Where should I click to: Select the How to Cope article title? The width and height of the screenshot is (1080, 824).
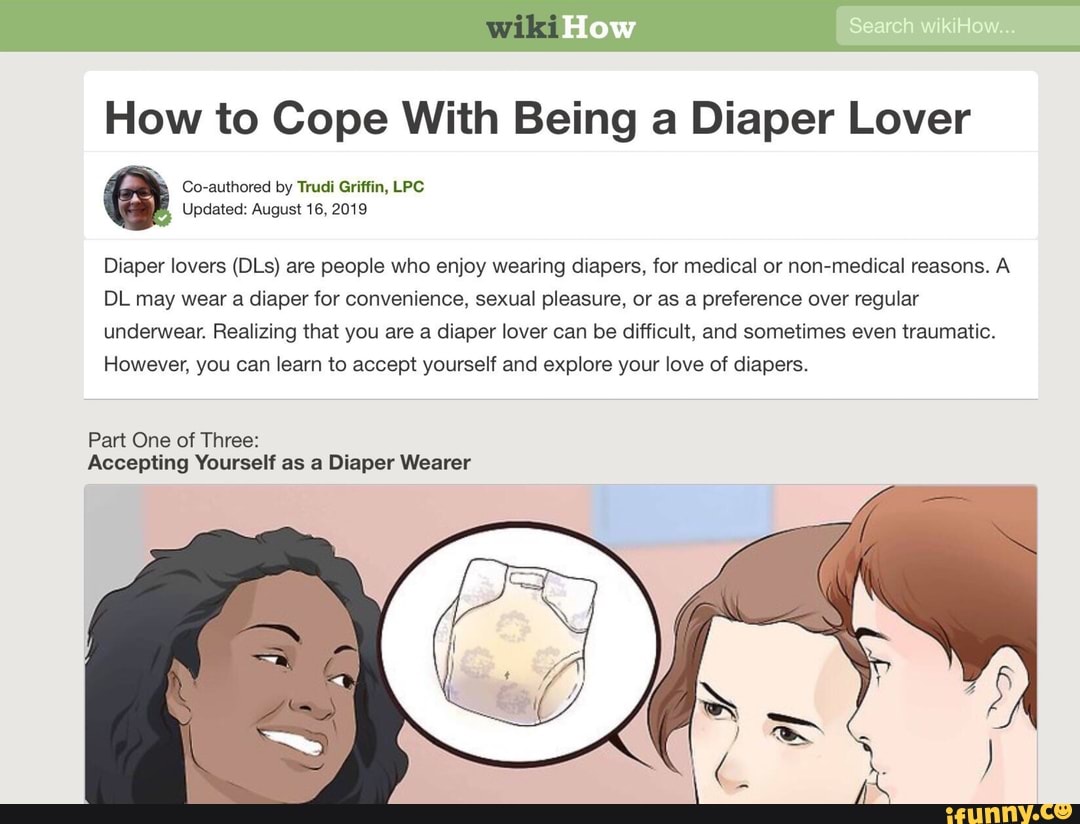tap(537, 118)
